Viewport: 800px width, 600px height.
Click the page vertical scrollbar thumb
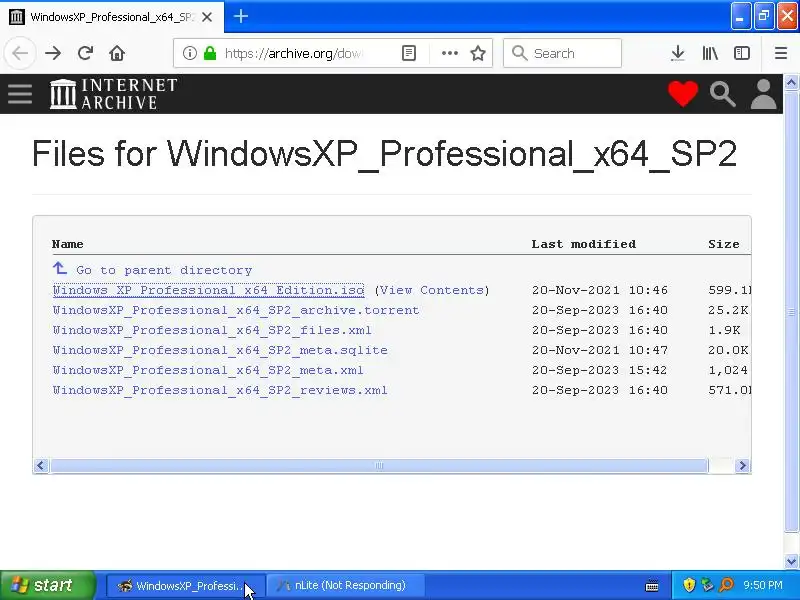point(791,311)
